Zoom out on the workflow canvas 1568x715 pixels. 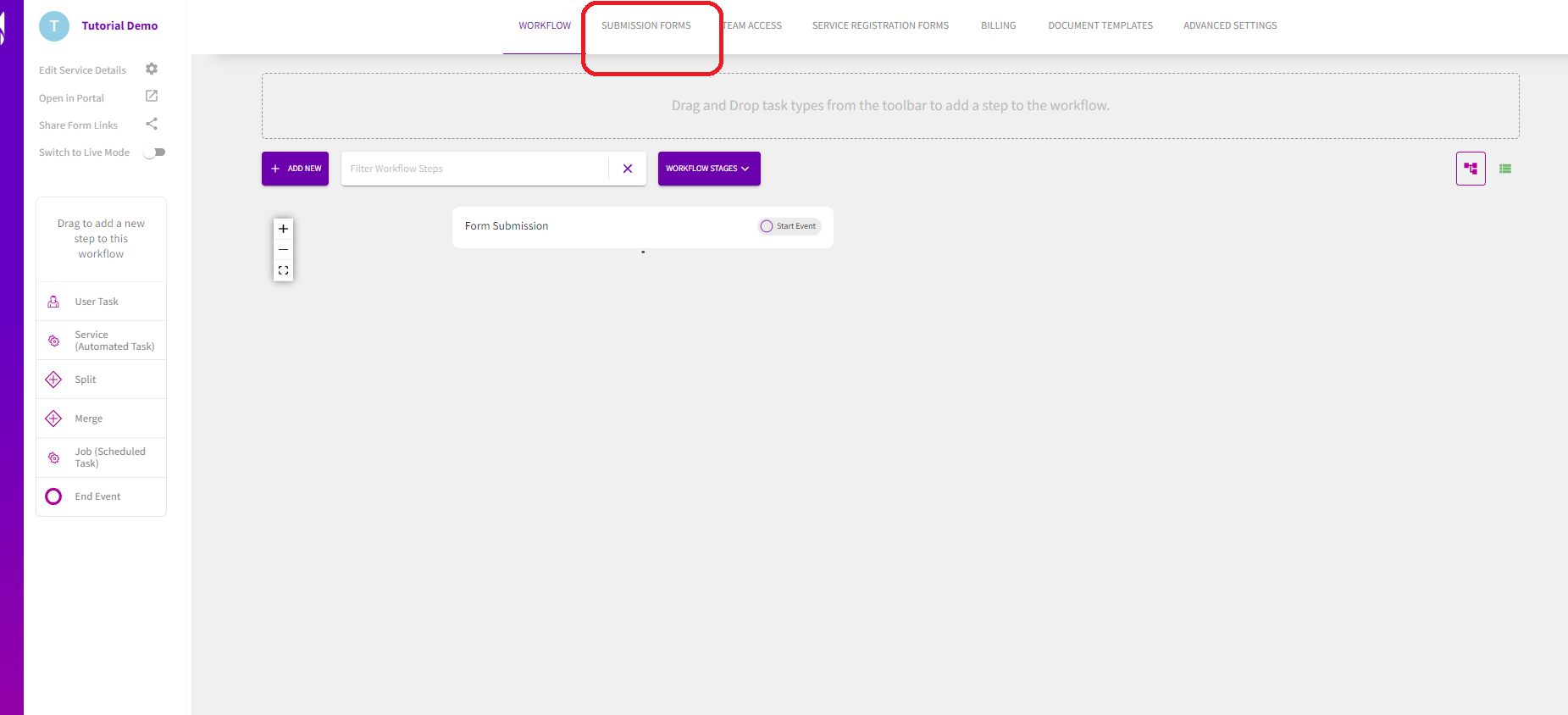pyautogui.click(x=283, y=250)
